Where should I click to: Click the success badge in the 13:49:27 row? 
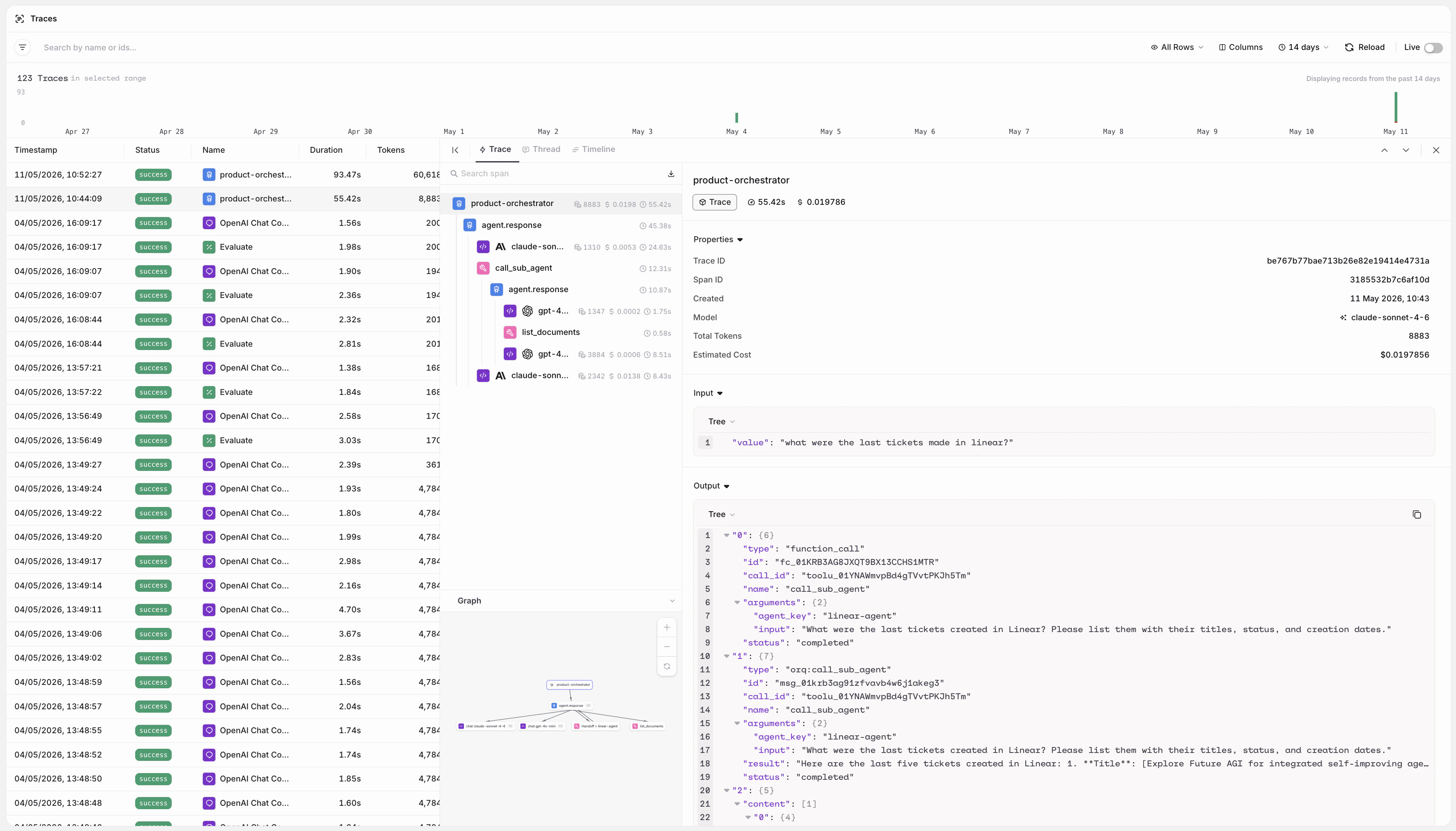154,465
